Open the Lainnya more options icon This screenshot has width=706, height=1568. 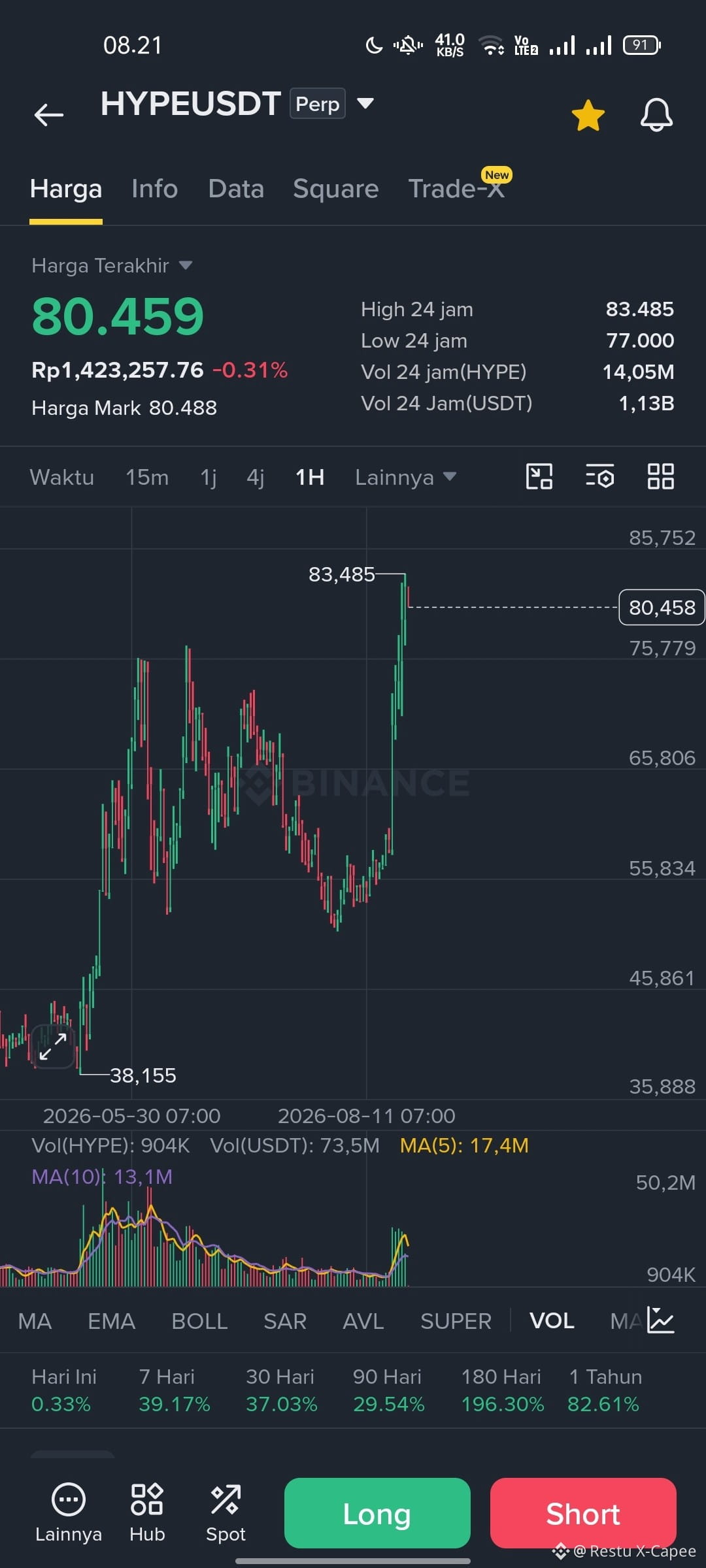pos(69,1512)
